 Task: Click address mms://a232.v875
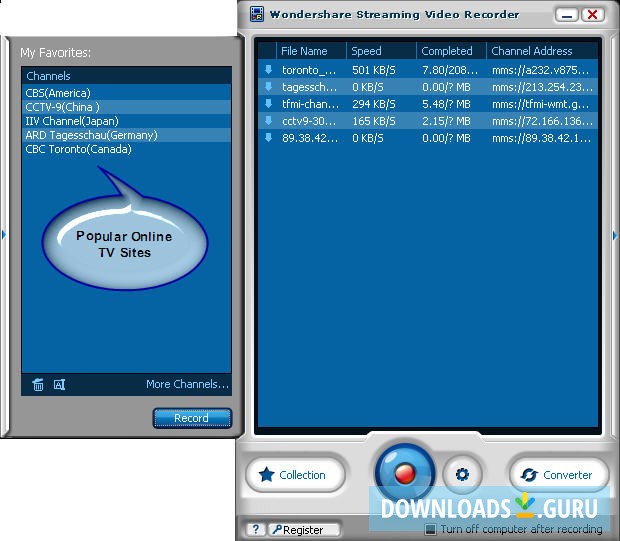pyautogui.click(x=541, y=70)
